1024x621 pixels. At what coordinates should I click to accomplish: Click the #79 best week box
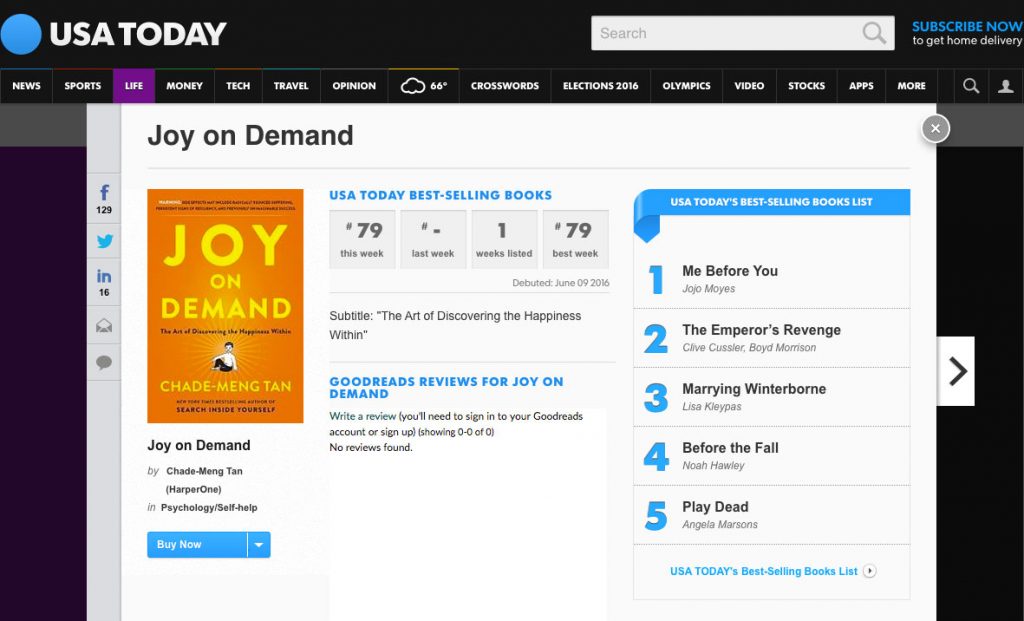(x=575, y=240)
